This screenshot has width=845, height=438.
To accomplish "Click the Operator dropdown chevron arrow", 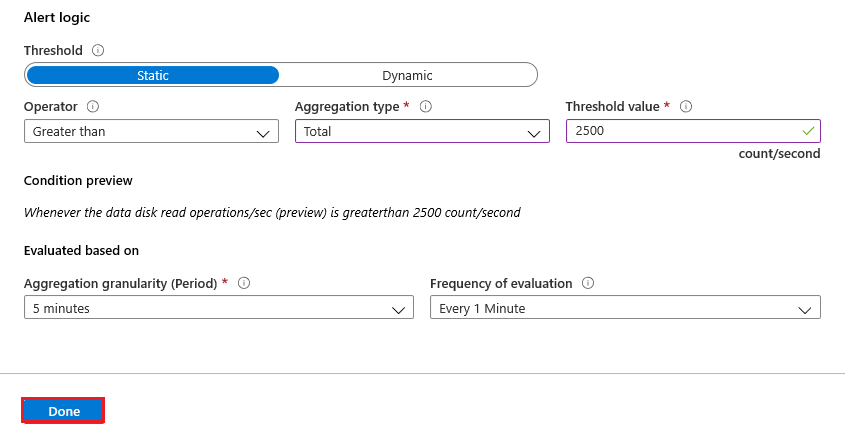I will click(x=263, y=133).
